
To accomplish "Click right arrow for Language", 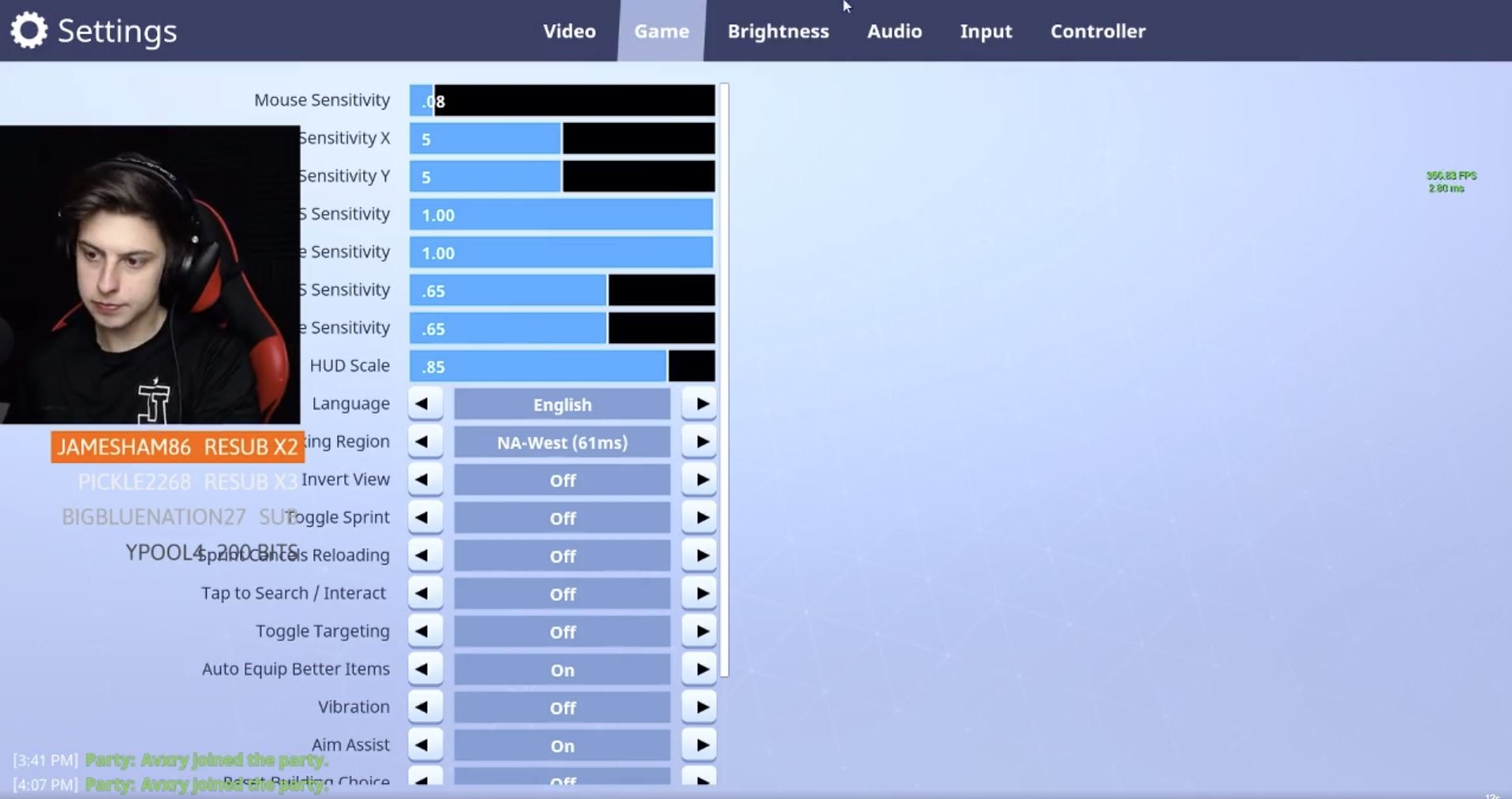I will pyautogui.click(x=699, y=404).
